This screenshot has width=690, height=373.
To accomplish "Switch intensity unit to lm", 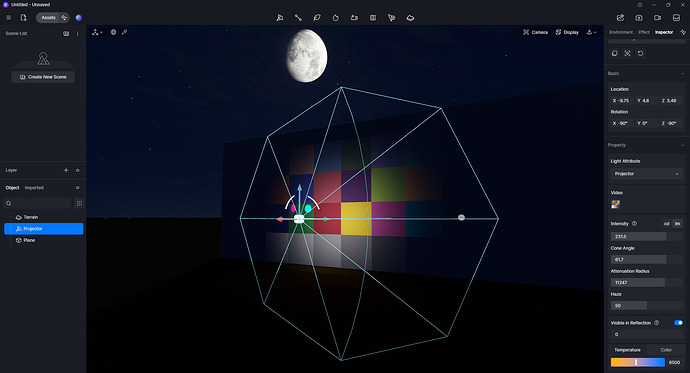I will point(677,224).
